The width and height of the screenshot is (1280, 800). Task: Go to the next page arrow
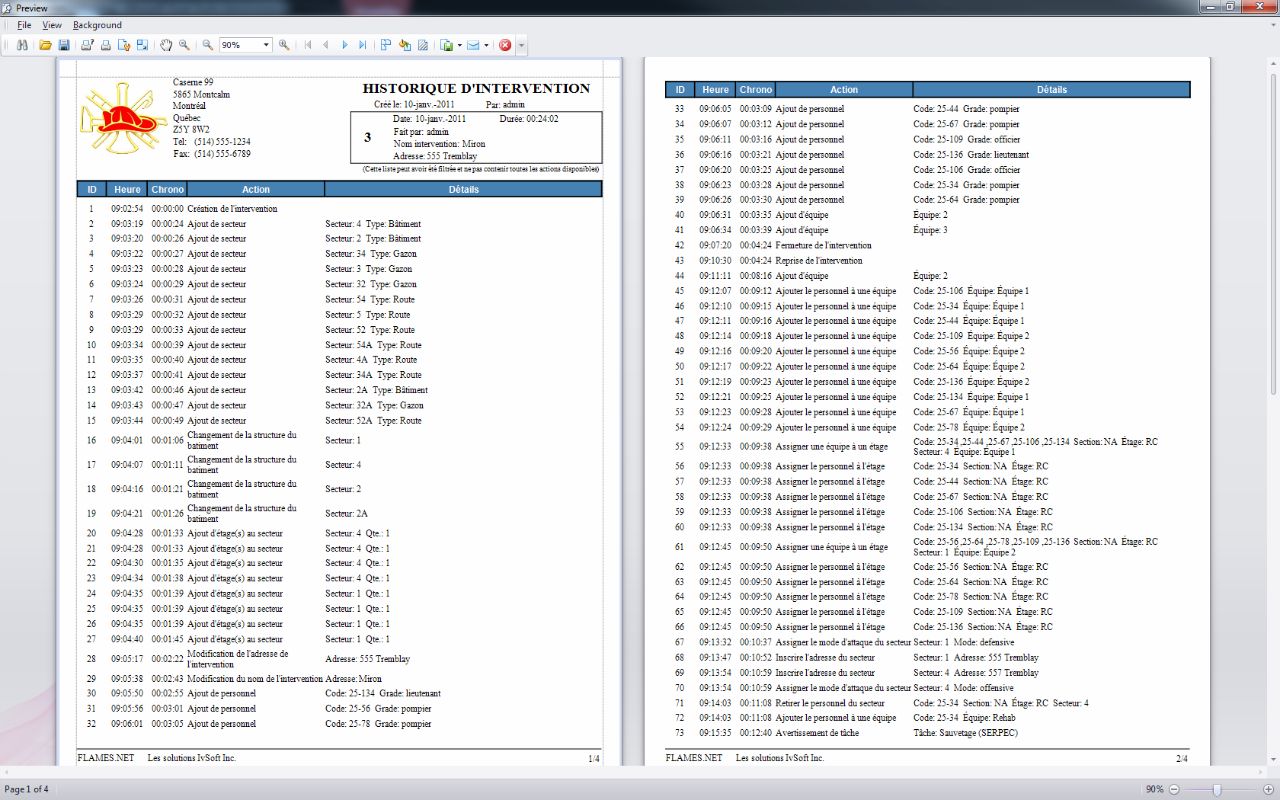coord(345,45)
